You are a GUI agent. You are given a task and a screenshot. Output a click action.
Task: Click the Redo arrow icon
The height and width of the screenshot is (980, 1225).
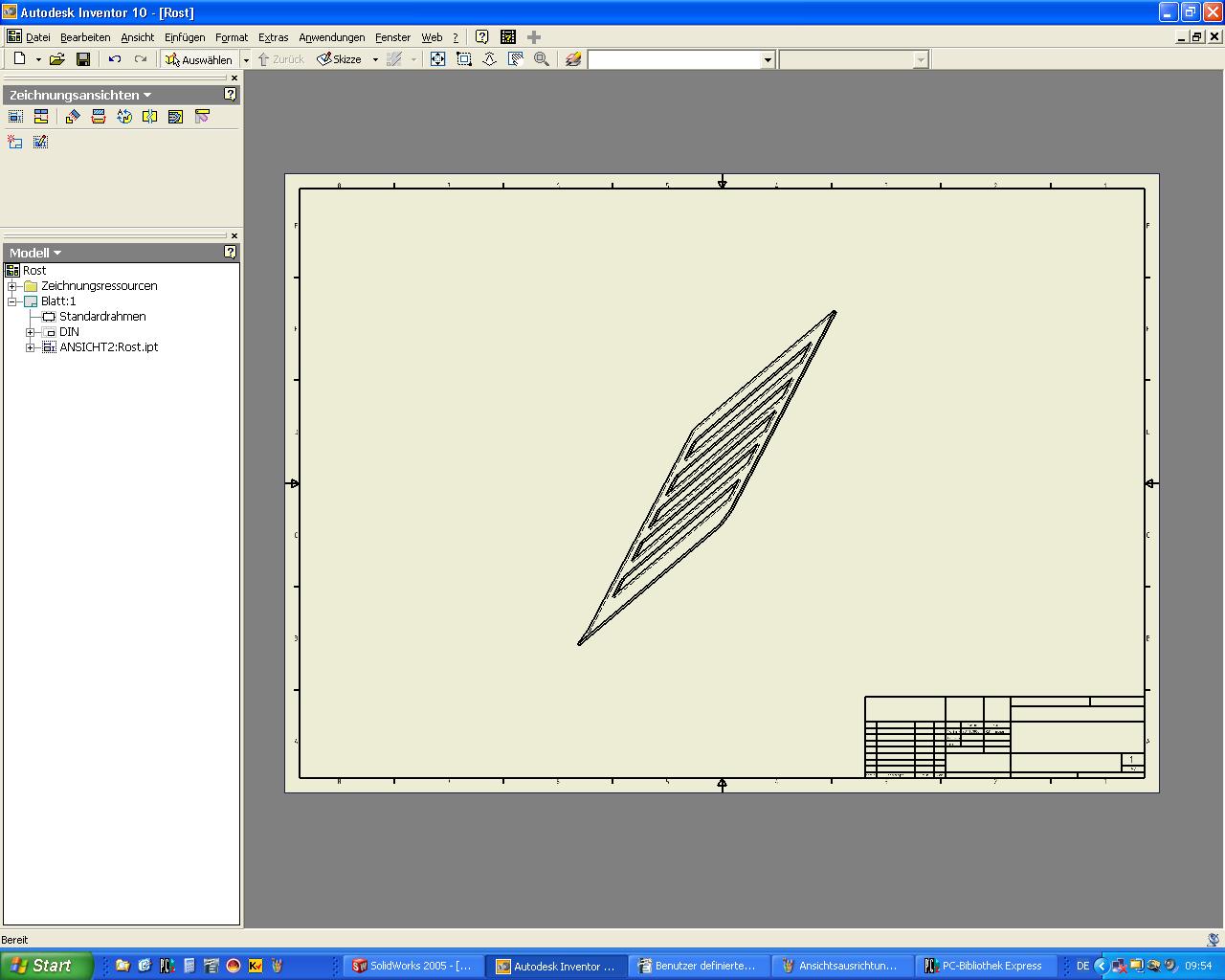pos(141,59)
